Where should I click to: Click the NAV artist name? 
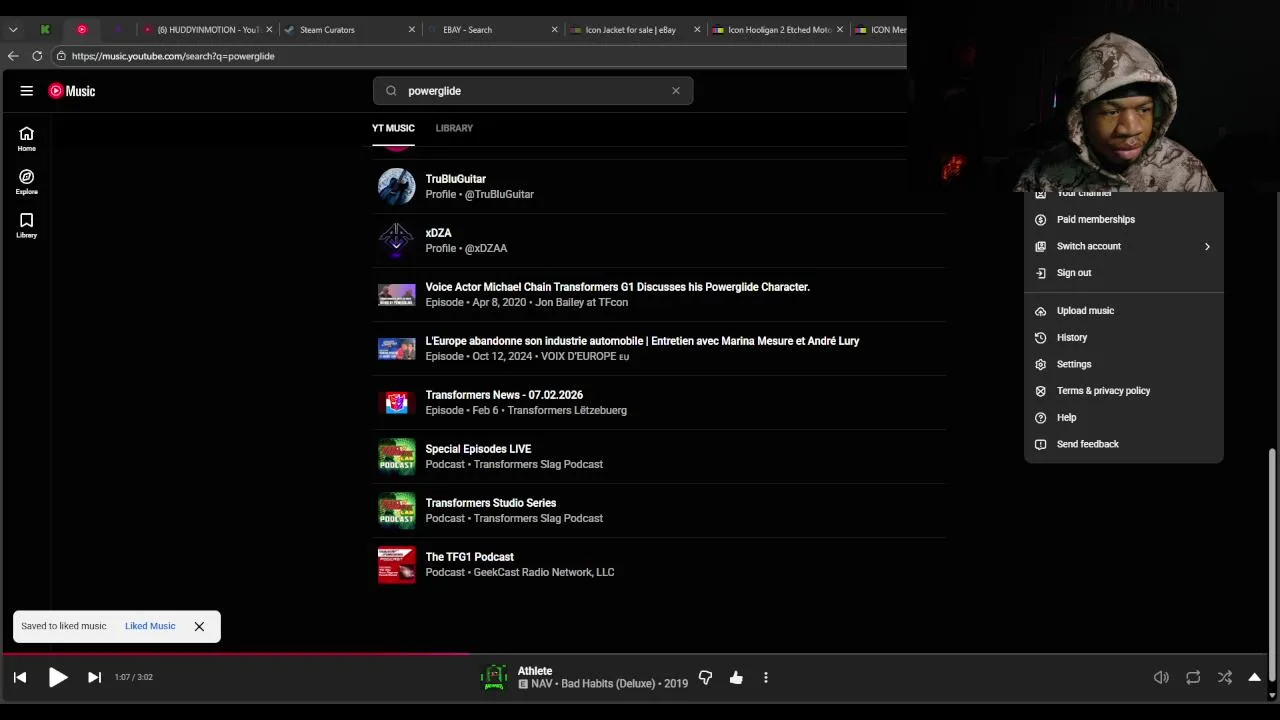tap(541, 684)
